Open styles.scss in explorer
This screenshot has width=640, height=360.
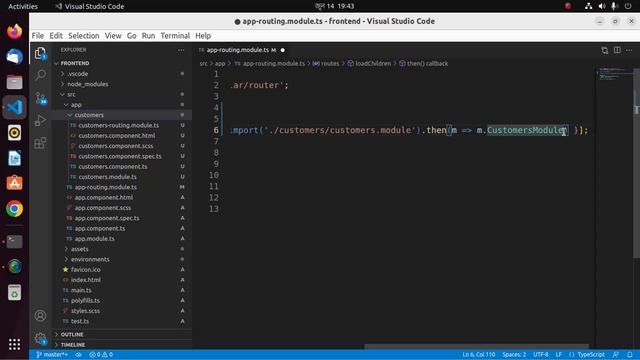(x=85, y=311)
